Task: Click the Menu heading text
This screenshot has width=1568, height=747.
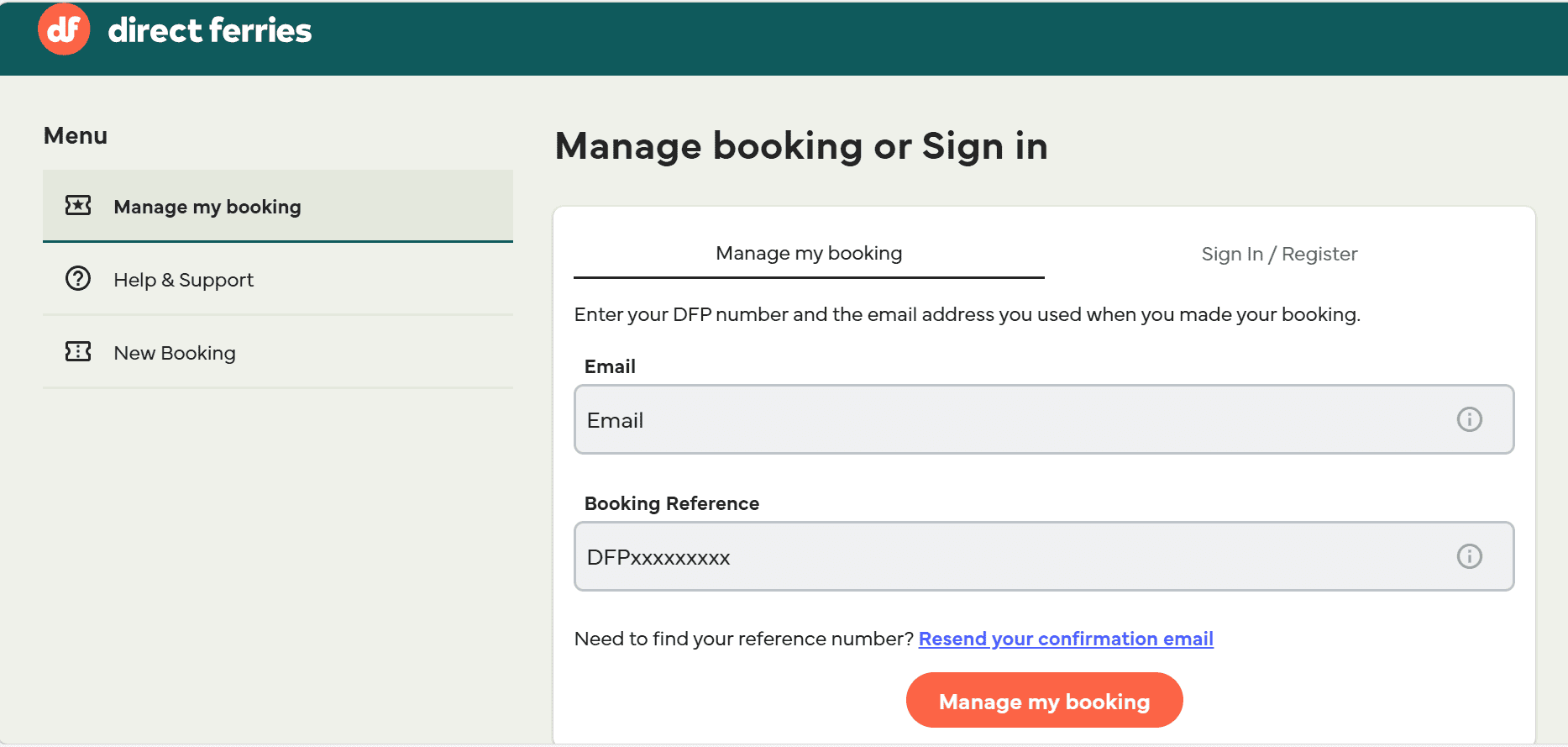Action: click(76, 135)
